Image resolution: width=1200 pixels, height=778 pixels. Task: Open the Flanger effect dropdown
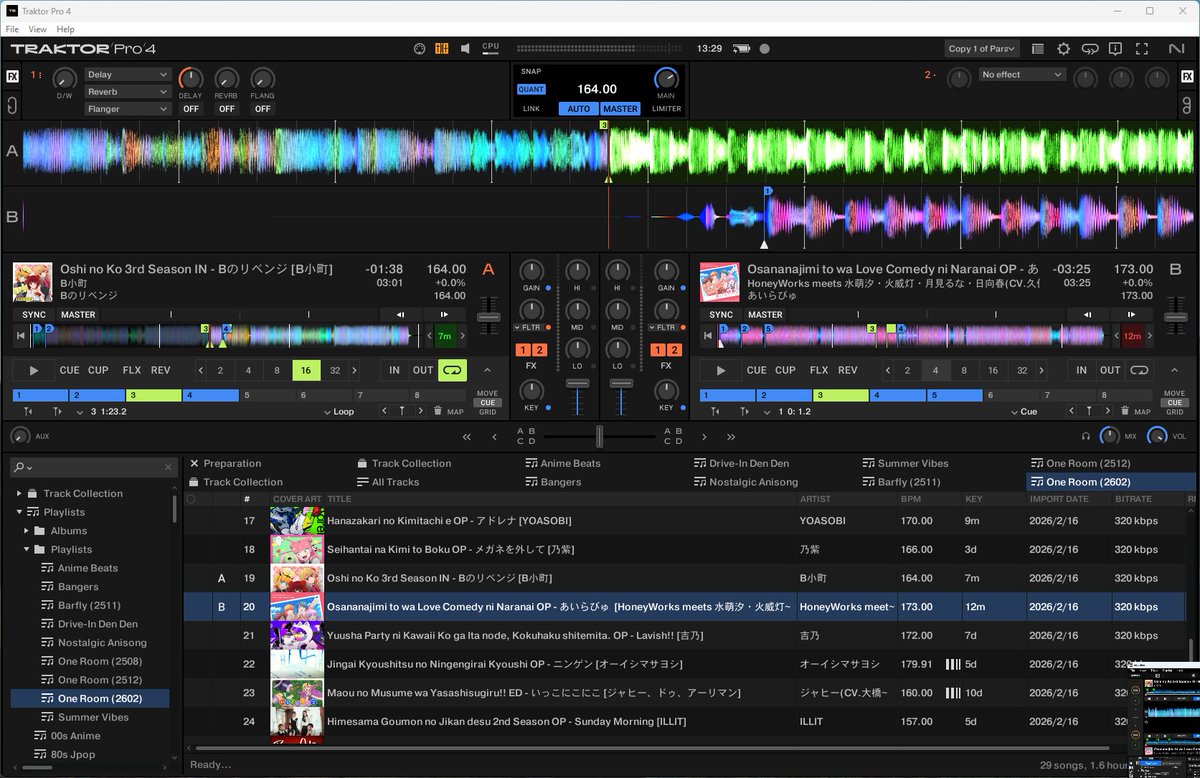tap(128, 109)
